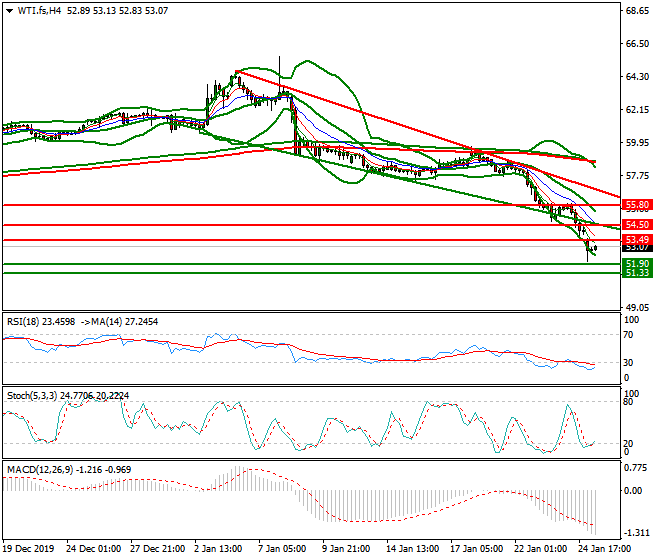Select the 53.49 red price level label
660x560 pixels.
(x=637, y=240)
